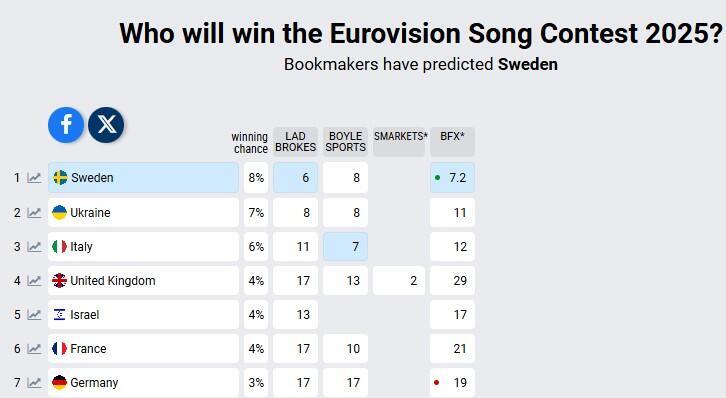The width and height of the screenshot is (726, 398).
Task: Open the trend chart icon for Italy
Action: coord(34,247)
